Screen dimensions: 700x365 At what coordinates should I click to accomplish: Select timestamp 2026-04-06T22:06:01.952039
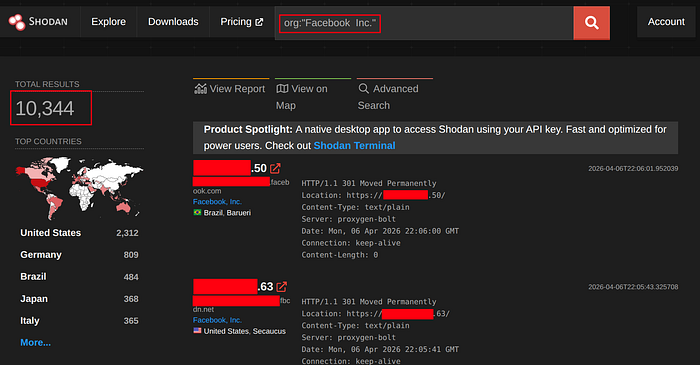coord(633,169)
